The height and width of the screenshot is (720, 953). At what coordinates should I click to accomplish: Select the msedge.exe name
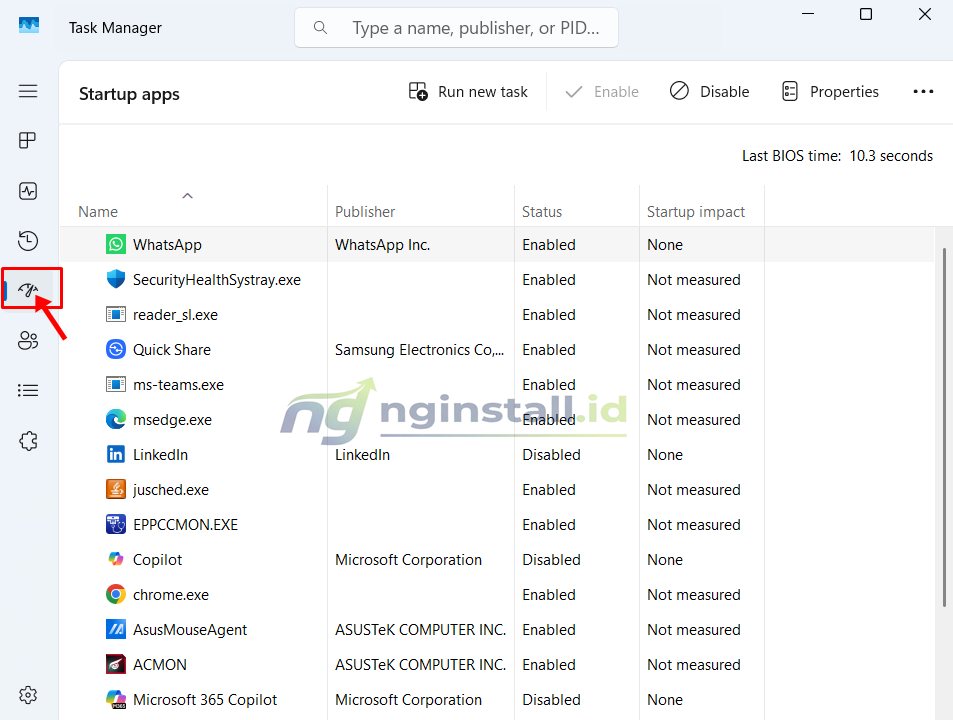[172, 420]
